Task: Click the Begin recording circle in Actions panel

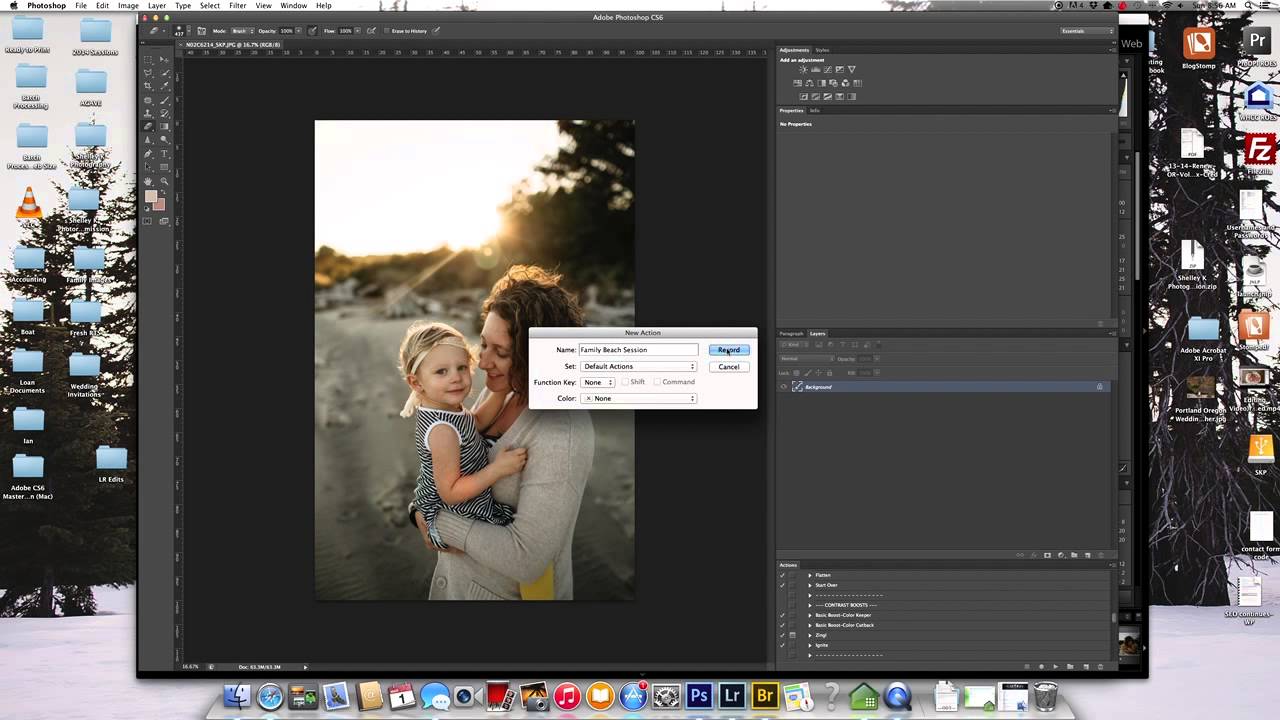Action: pyautogui.click(x=1042, y=666)
